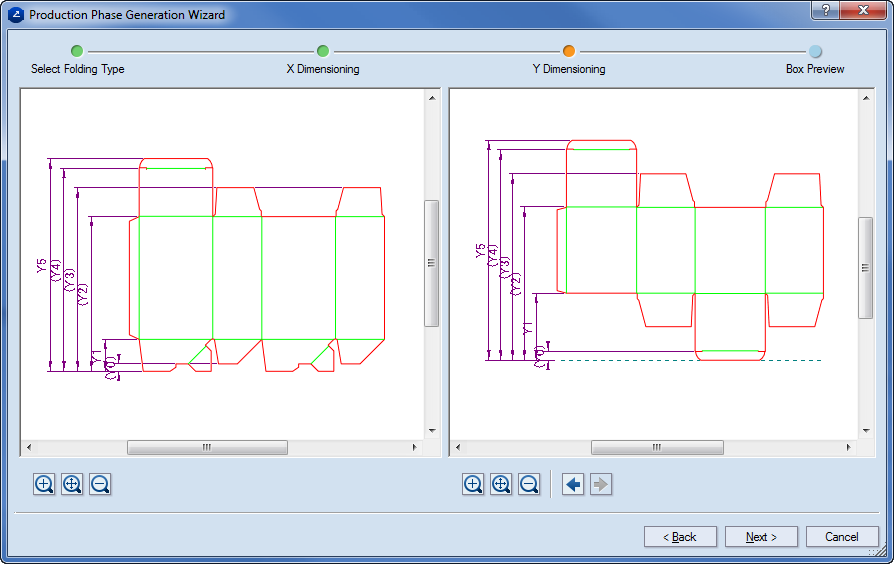Select the 'Select Folding Type' wizard step
Viewport: 894px width, 564px height.
pyautogui.click(x=77, y=51)
